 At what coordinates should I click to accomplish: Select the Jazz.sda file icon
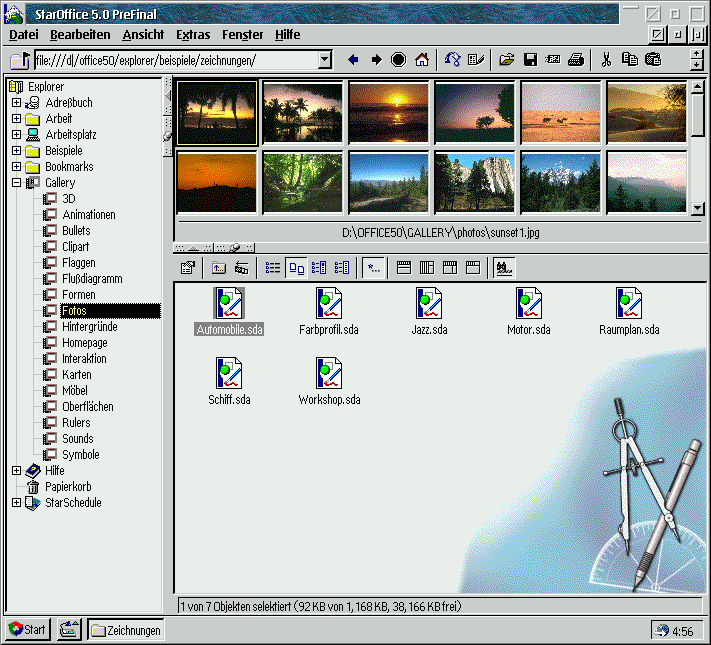(429, 303)
